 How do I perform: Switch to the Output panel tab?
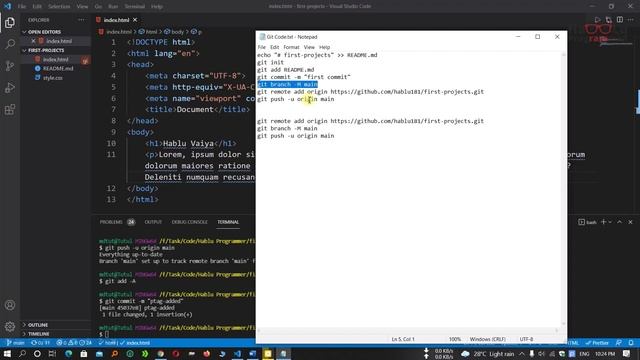(153, 222)
